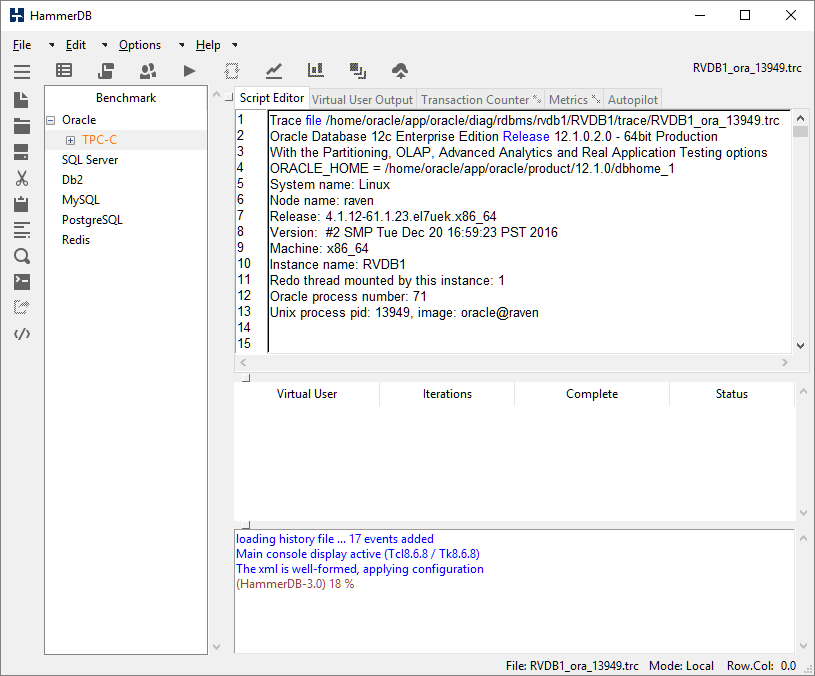Click the Benchmark tree scroll-down arrow
815x676 pixels.
[217, 647]
